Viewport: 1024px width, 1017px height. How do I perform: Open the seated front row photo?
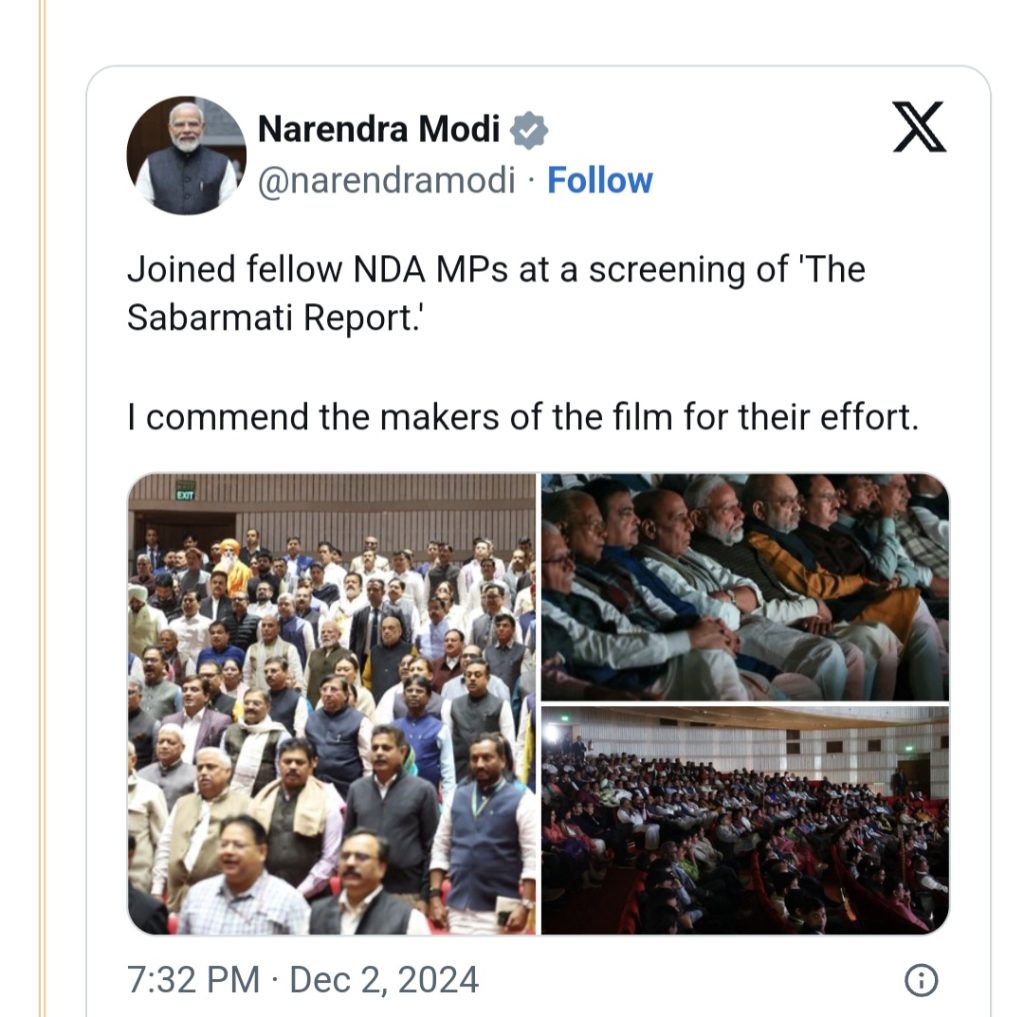click(745, 587)
